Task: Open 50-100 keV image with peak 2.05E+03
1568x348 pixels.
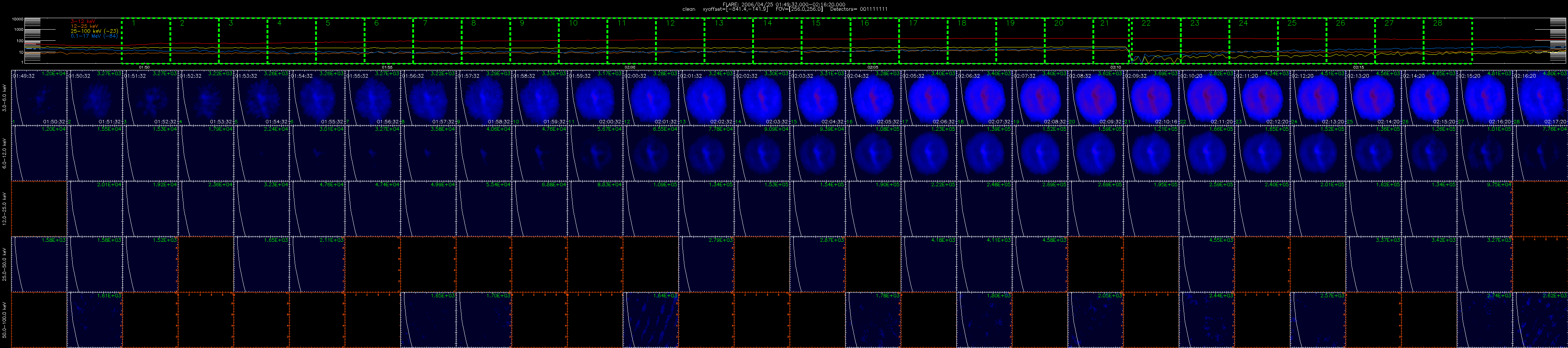Action: tap(1096, 320)
